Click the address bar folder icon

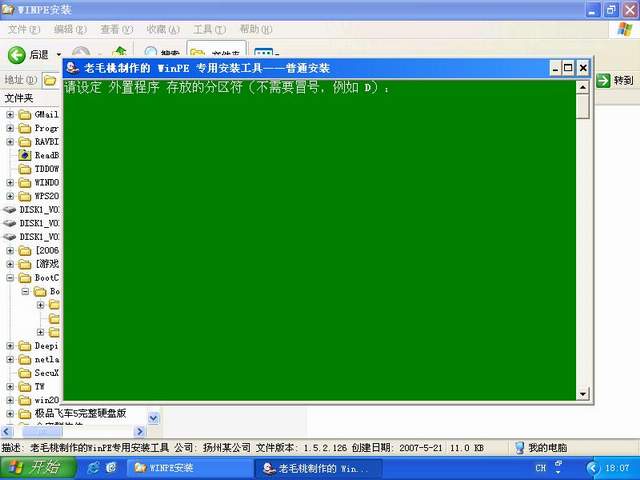[x=50, y=80]
